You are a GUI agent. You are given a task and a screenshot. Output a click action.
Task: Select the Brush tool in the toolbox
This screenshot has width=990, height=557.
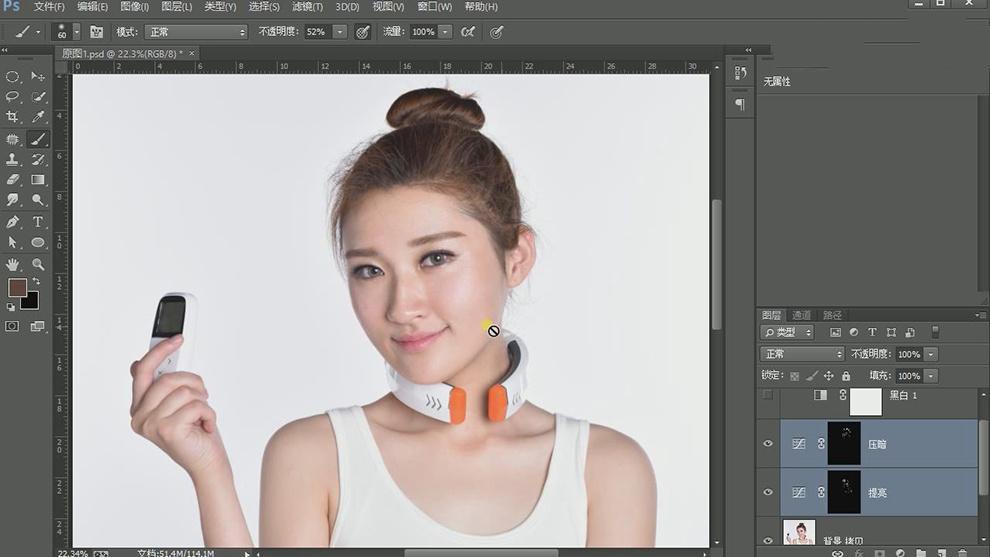pos(38,139)
